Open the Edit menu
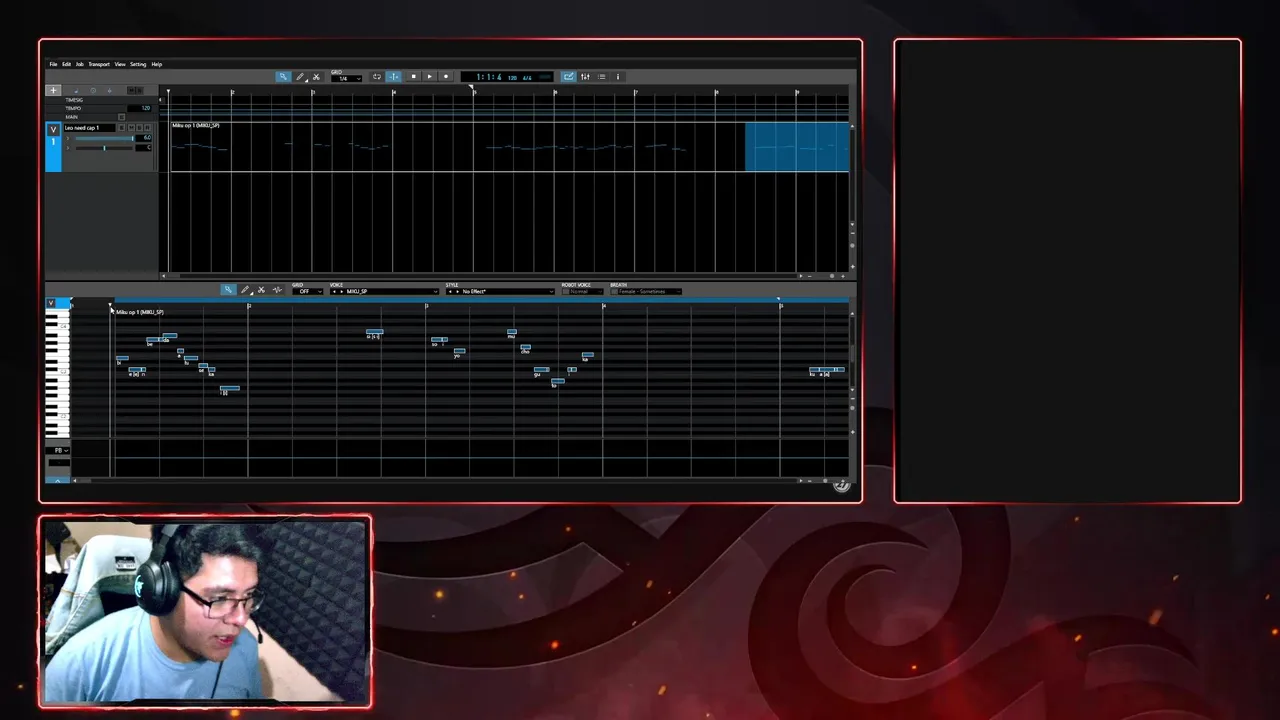This screenshot has width=1280, height=720. point(66,64)
